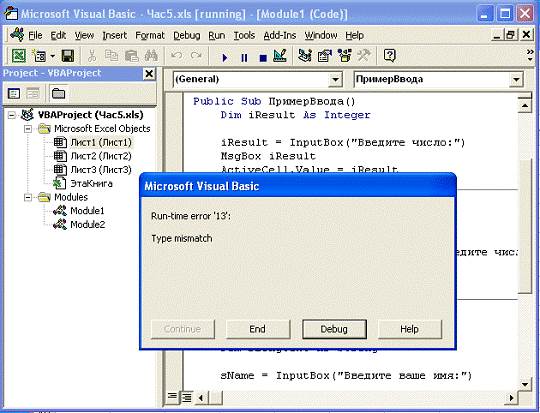540x413 pixels.
Task: Click the MsgBox iResult code line
Action: pyautogui.click(x=268, y=156)
